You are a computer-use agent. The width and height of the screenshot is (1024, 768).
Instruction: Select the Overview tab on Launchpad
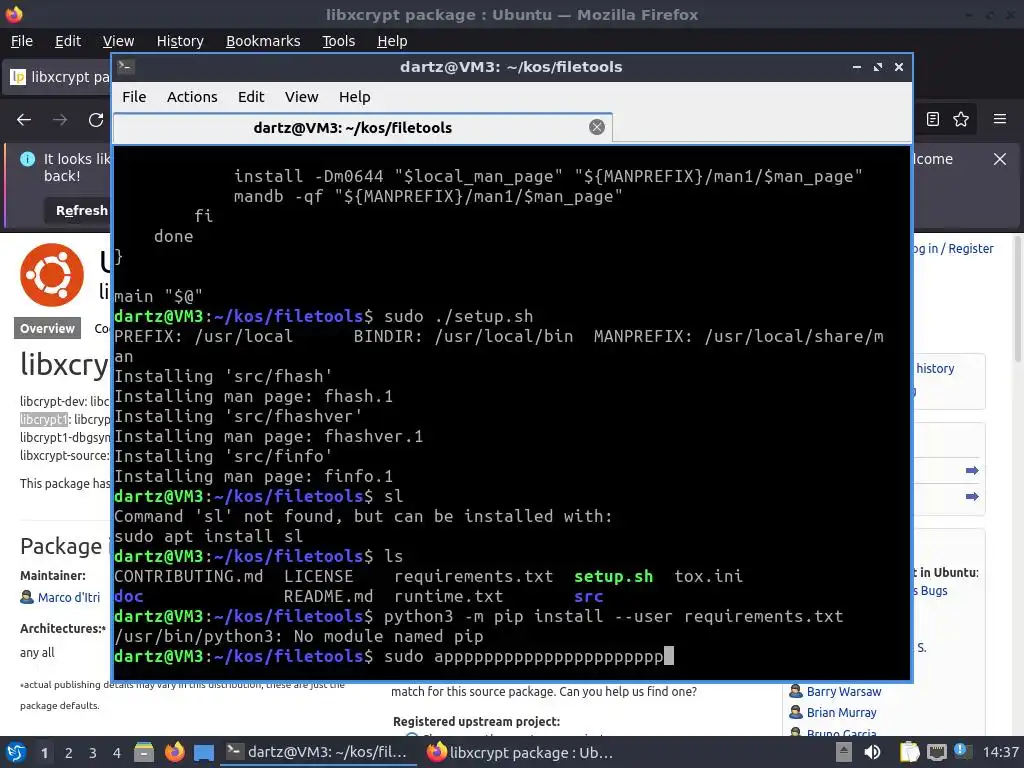point(47,328)
